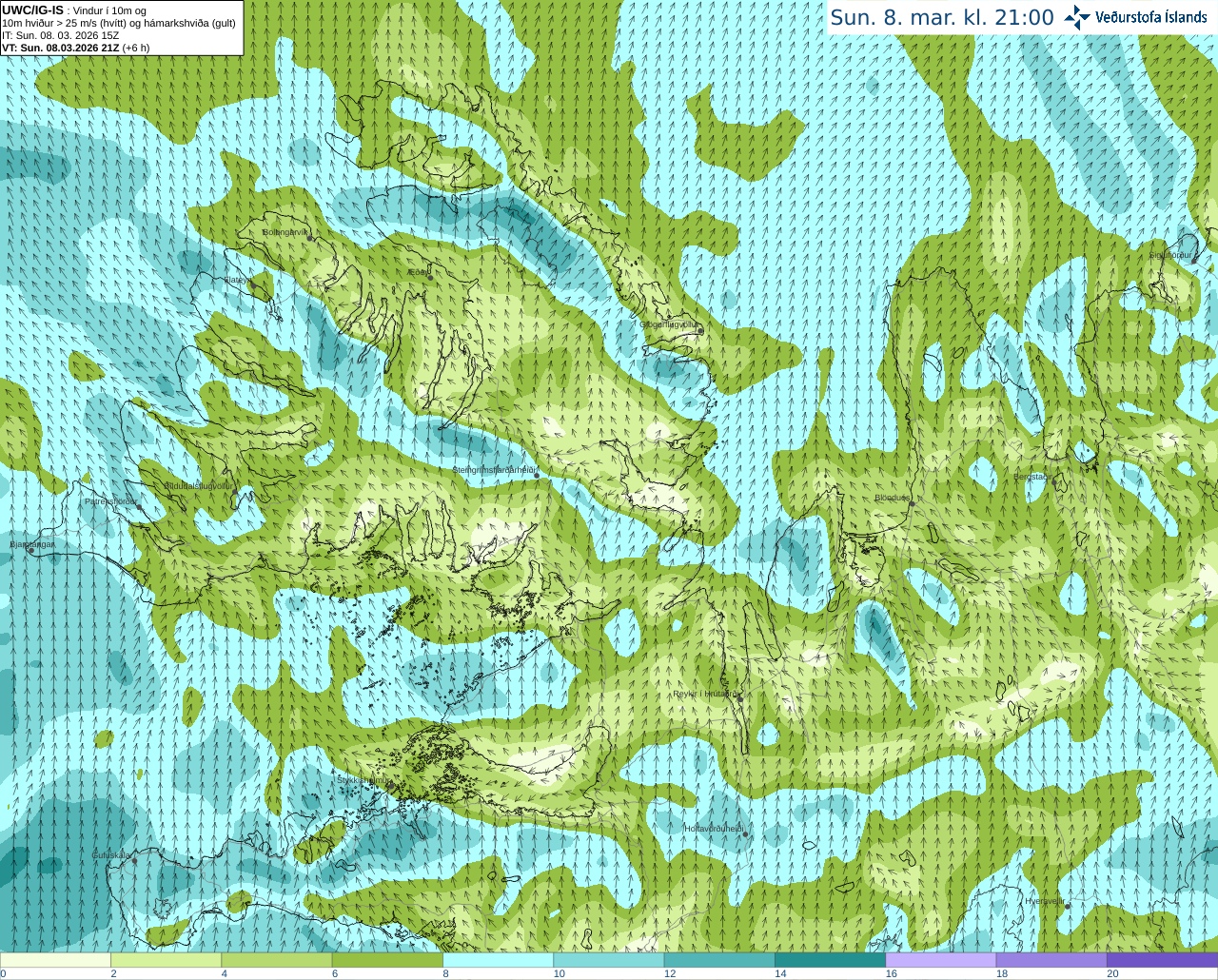
Task: Select the 14–16 m/s dark teal legend swatch
Action: (830, 960)
